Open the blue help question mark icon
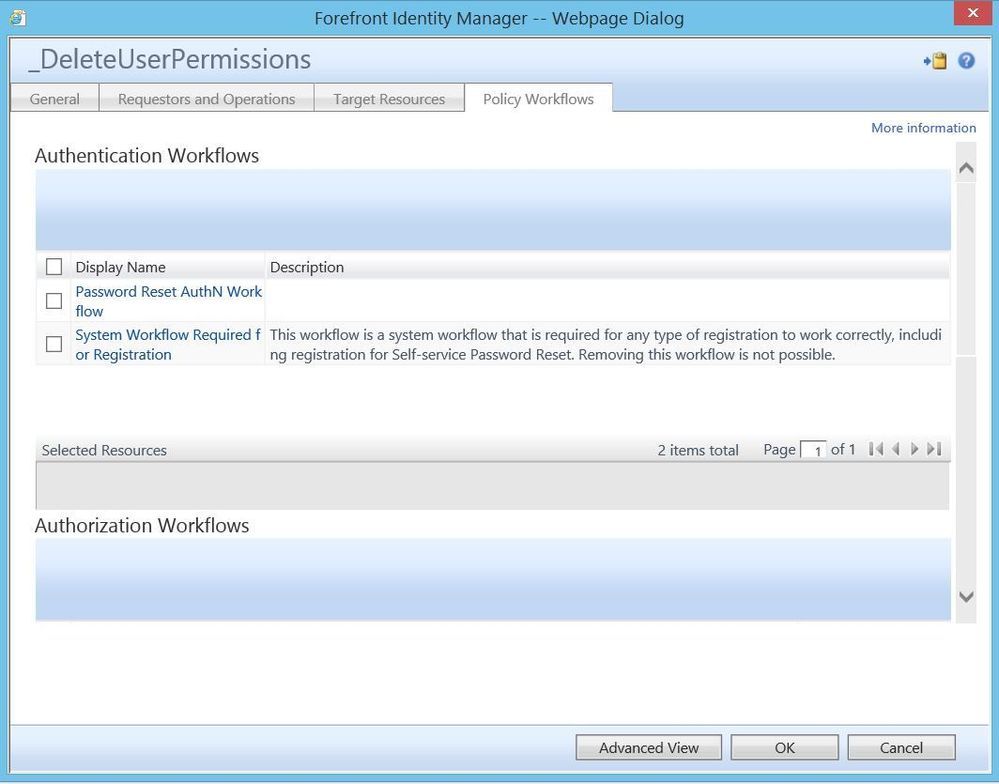Screen dimensions: 999x784 coord(966,61)
